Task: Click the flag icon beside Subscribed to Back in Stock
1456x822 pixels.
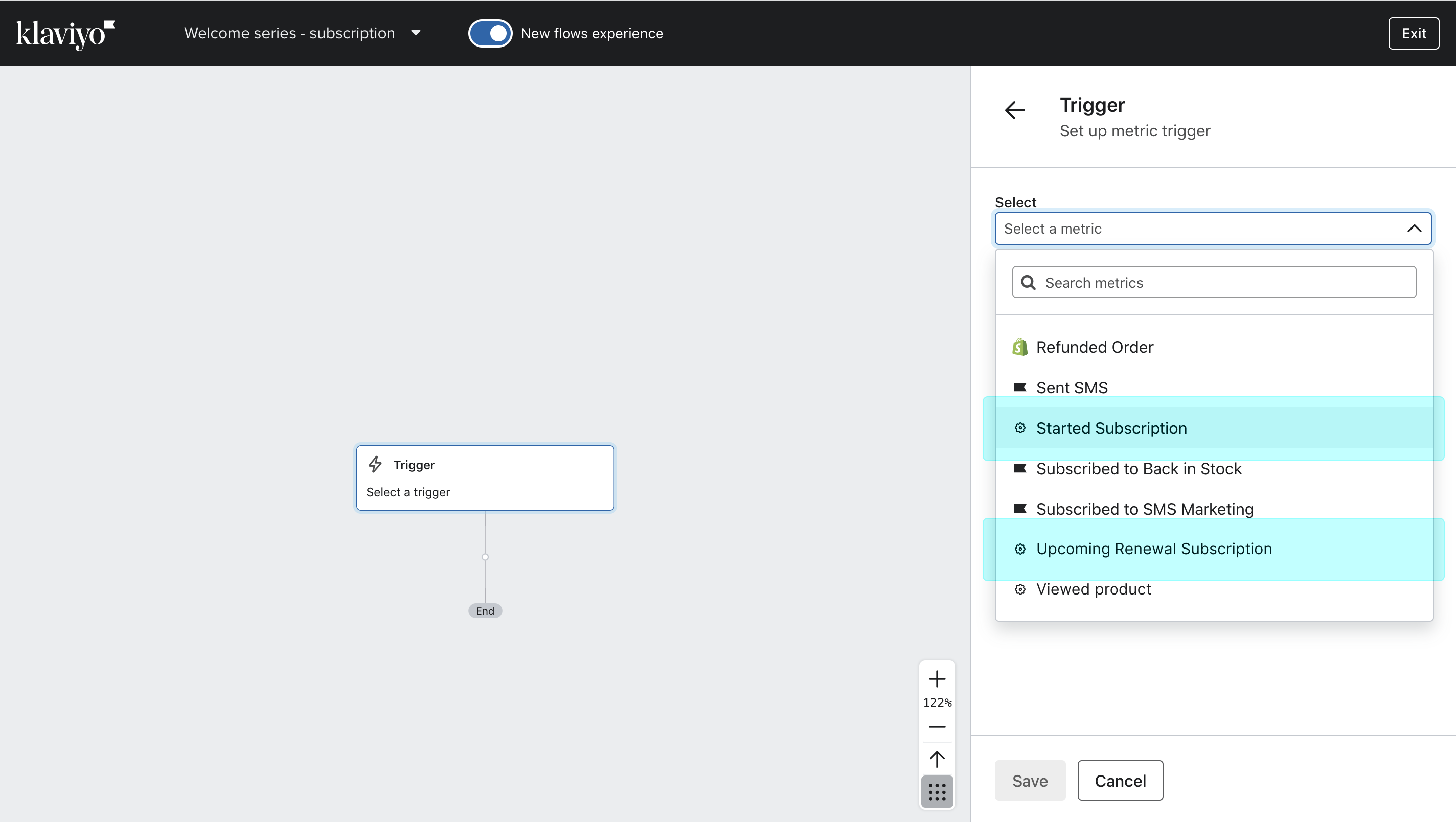Action: click(1020, 468)
